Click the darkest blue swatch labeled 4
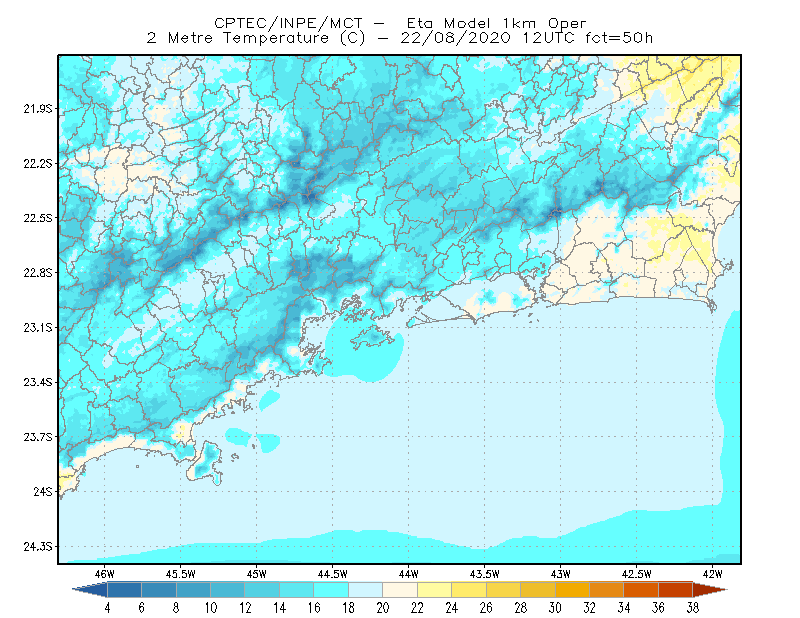Image resolution: width=800 pixels, height=618 pixels. (124, 590)
